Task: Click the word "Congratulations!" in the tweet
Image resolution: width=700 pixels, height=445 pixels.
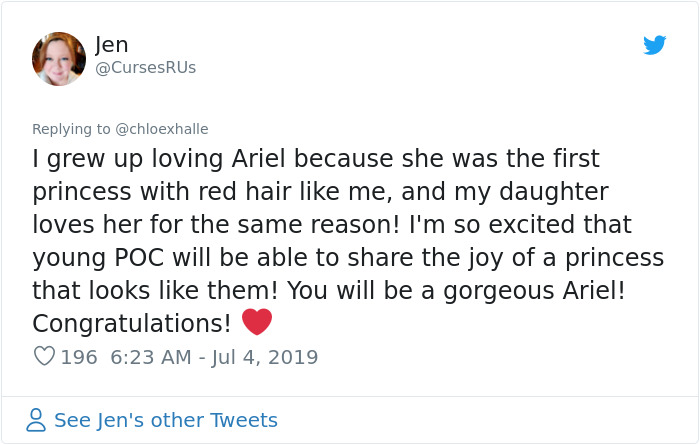Action: (x=132, y=323)
